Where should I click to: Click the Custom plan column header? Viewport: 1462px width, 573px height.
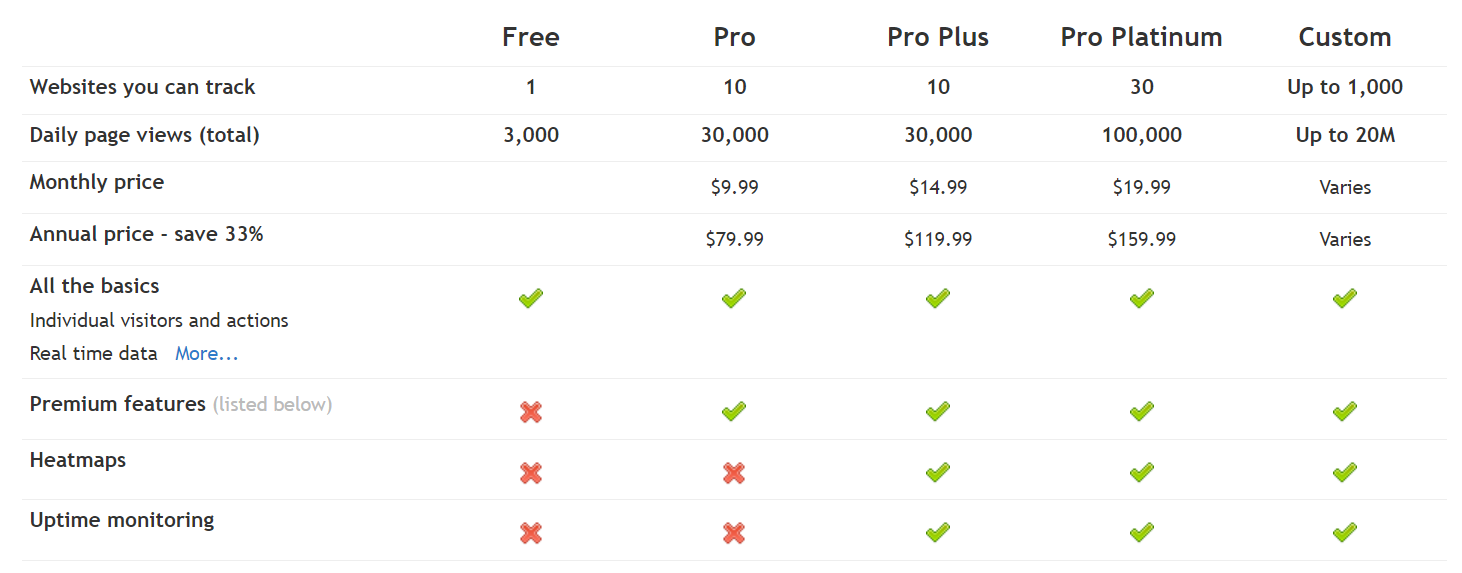(x=1345, y=37)
